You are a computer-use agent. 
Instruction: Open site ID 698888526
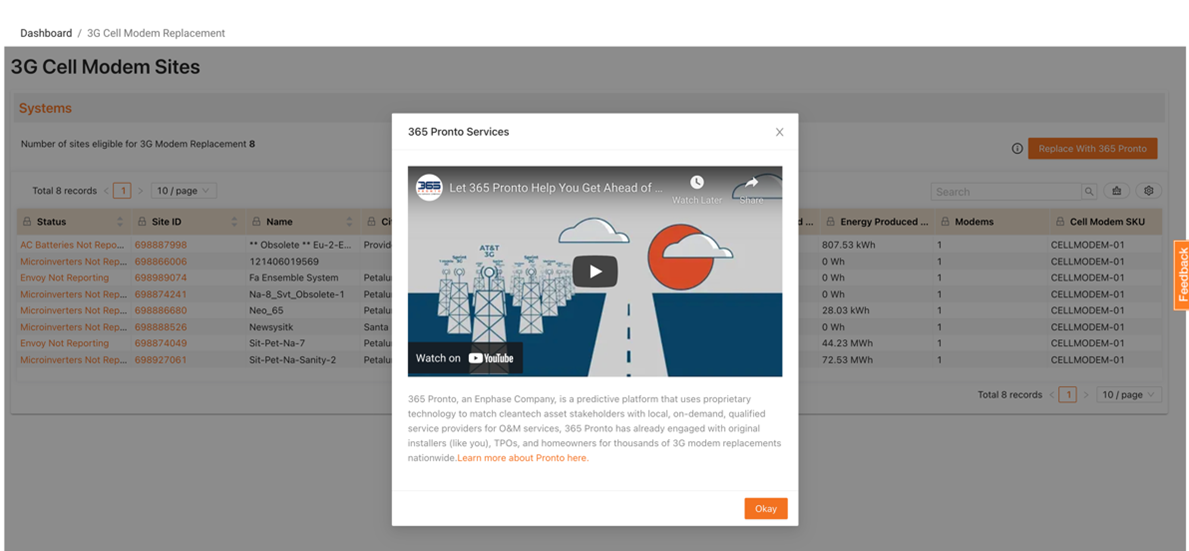click(x=161, y=327)
